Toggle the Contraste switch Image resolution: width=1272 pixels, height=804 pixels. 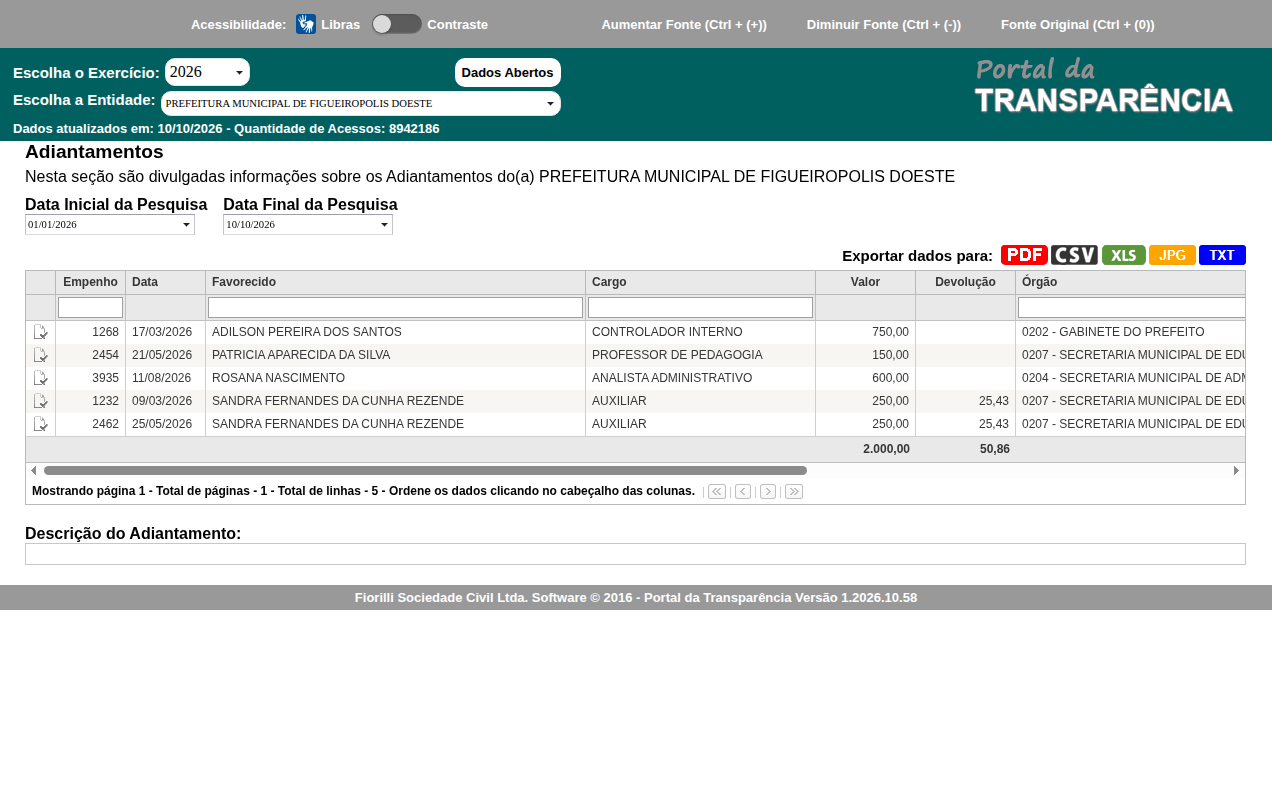pyautogui.click(x=396, y=24)
